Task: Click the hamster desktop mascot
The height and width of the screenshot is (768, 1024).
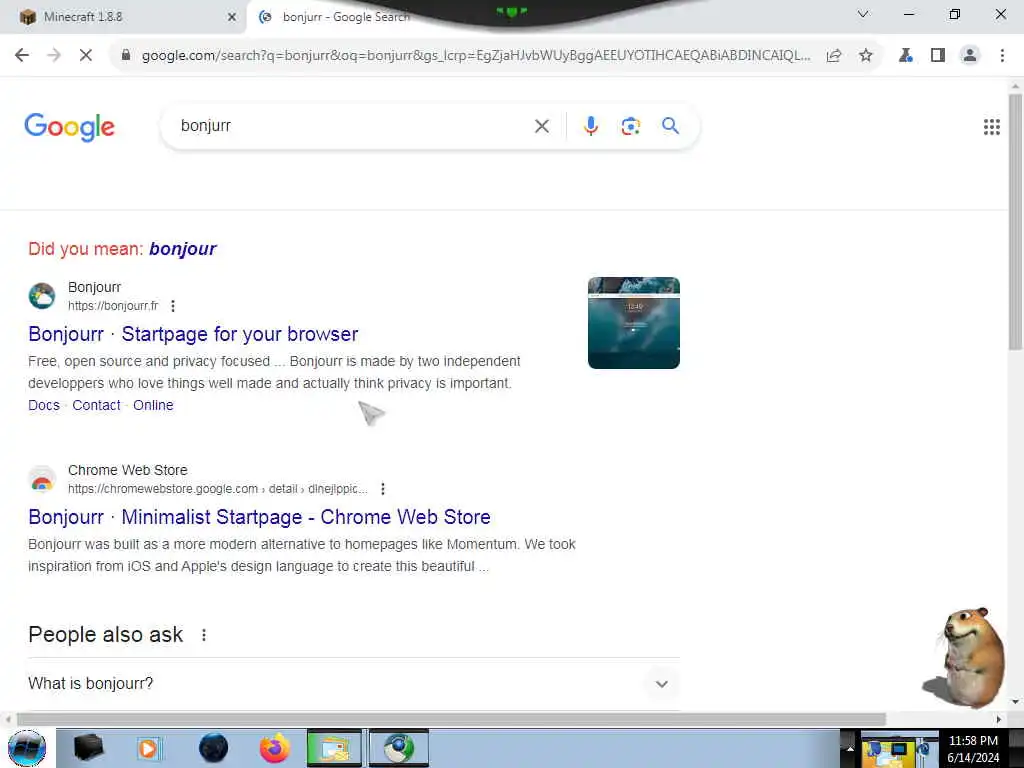Action: (x=965, y=658)
